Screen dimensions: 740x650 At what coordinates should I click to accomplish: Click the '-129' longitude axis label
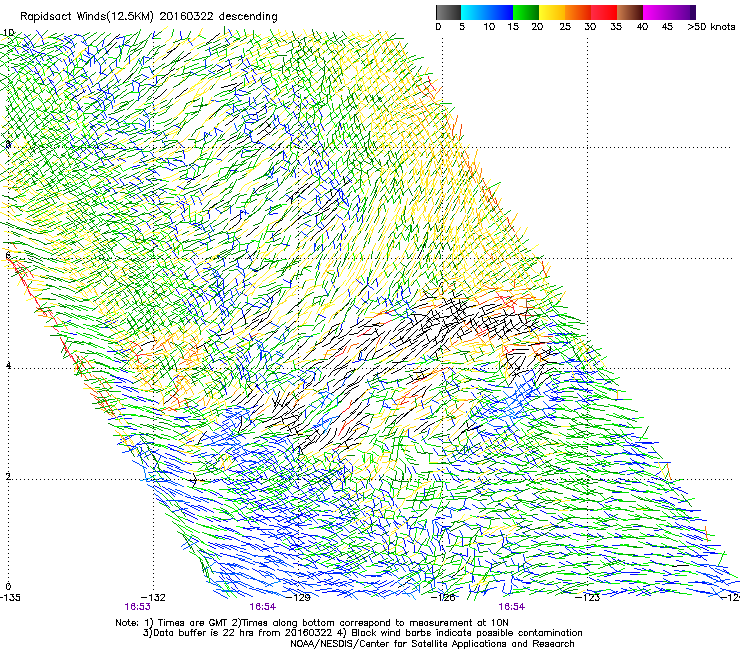298,597
